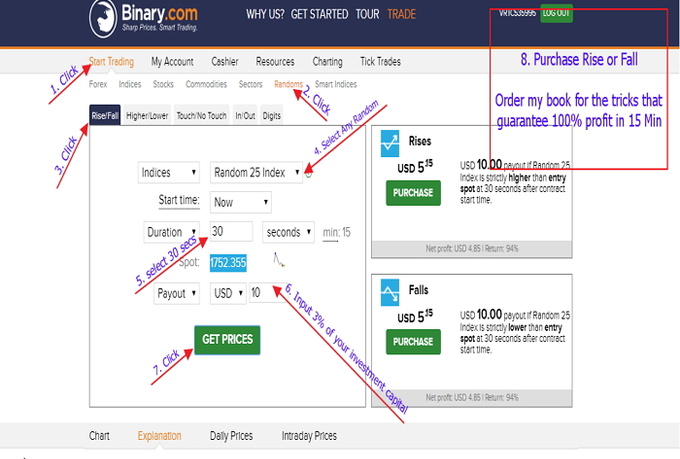Open the WHY US? page

[265, 14]
